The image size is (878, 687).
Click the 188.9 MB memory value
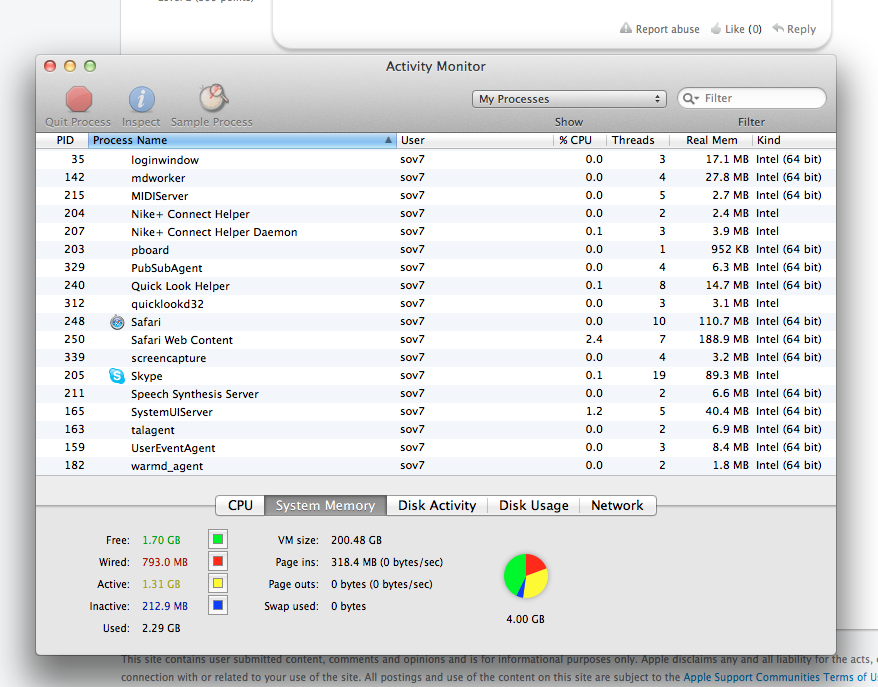(723, 339)
